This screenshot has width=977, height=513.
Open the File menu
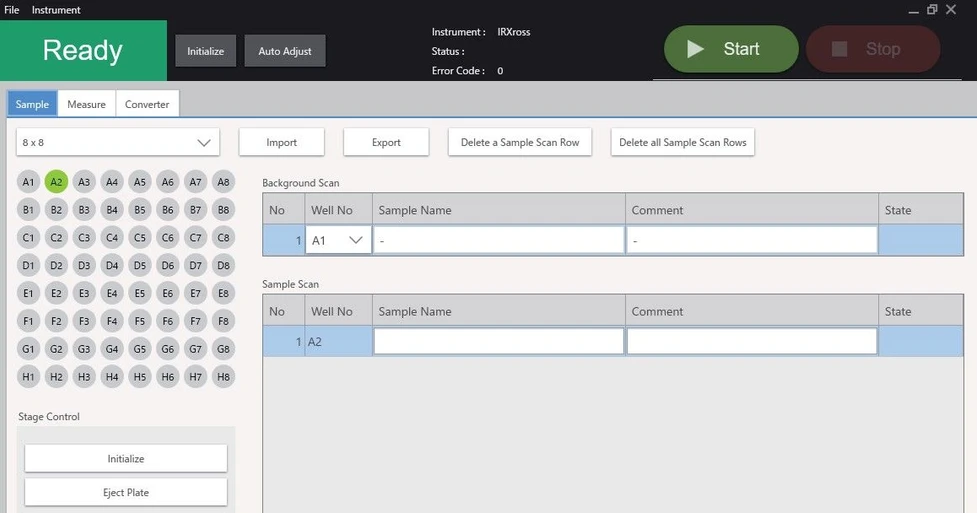pos(12,10)
